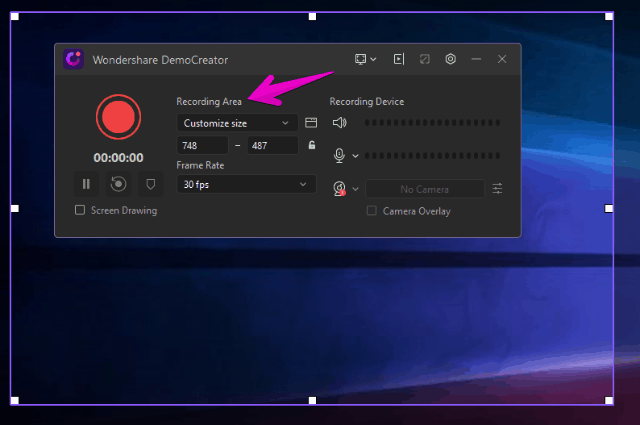Click the left-middle recording area handle
Image resolution: width=640 pixels, height=425 pixels.
[15, 209]
